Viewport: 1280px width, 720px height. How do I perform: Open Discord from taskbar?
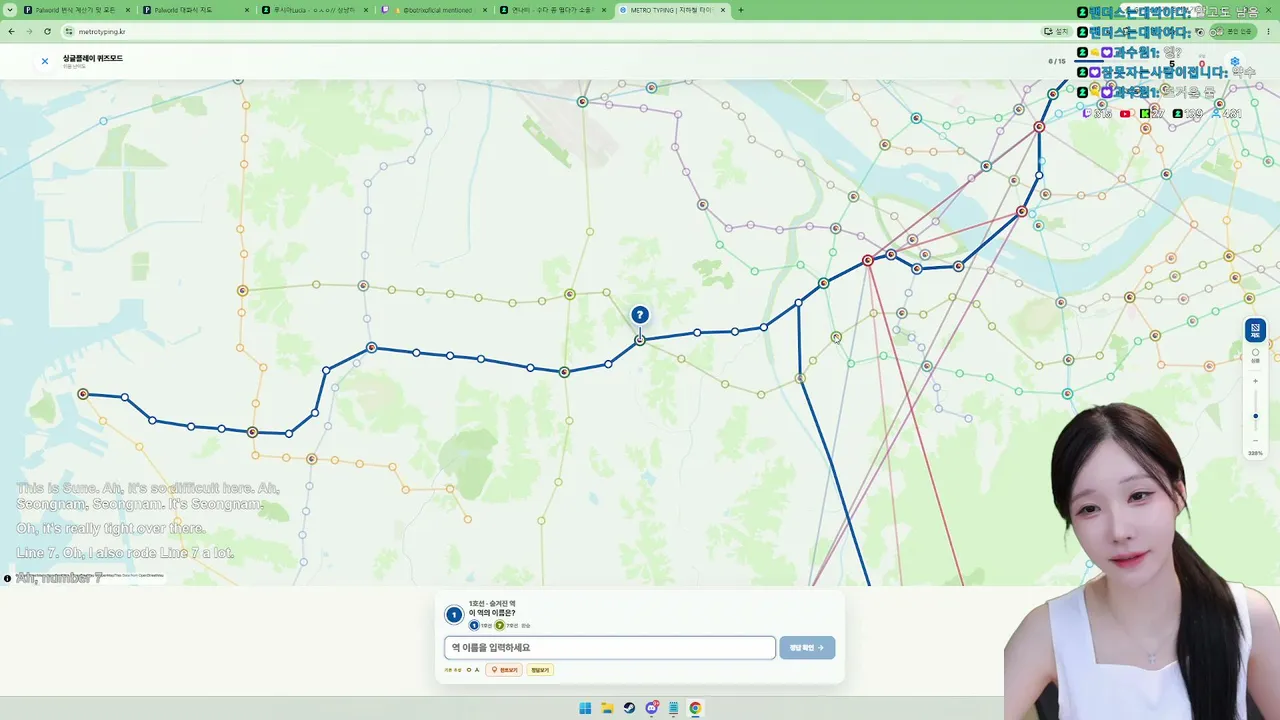(x=651, y=708)
